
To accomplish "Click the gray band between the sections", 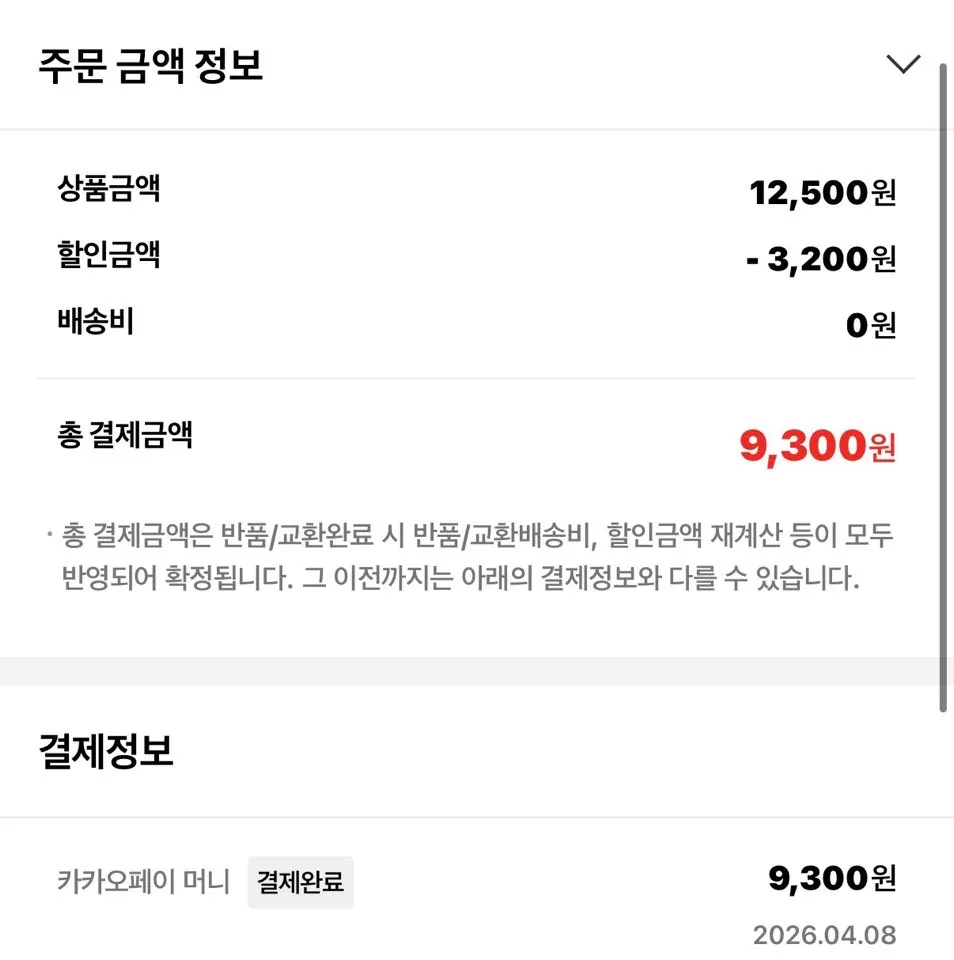I will coord(470,671).
